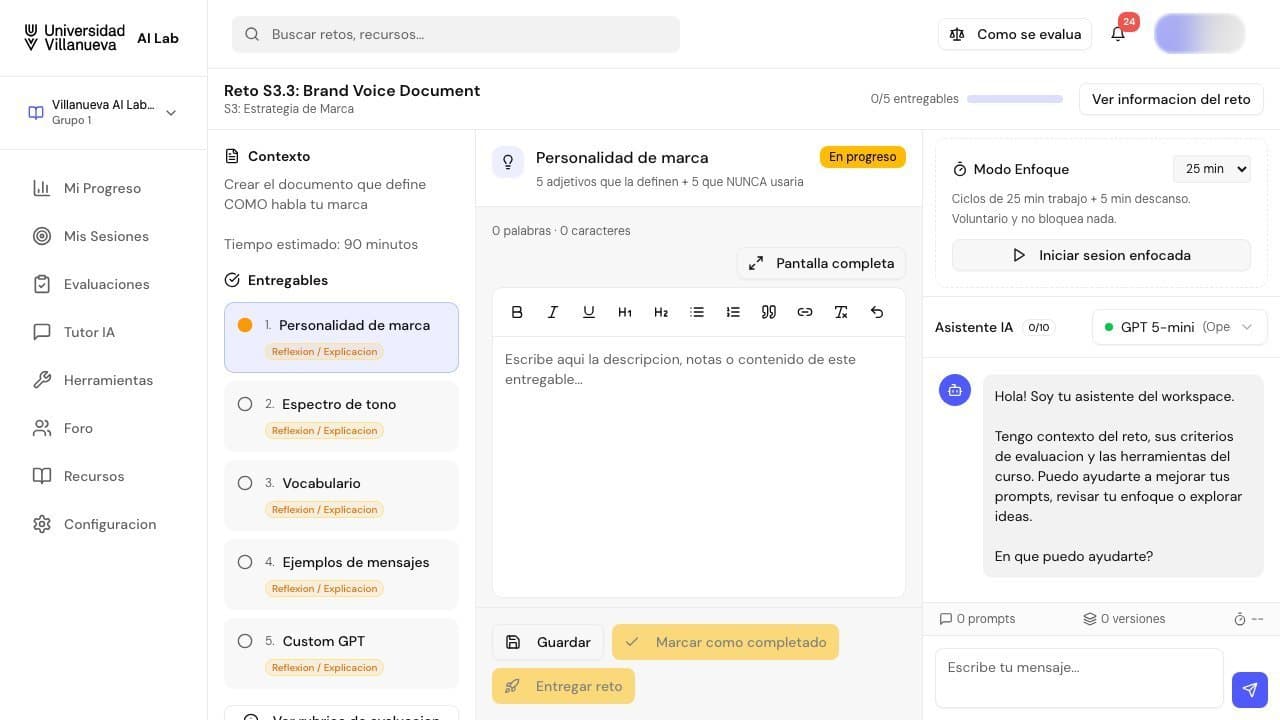
Task: Add blockquote using the quote icon
Action: (769, 312)
